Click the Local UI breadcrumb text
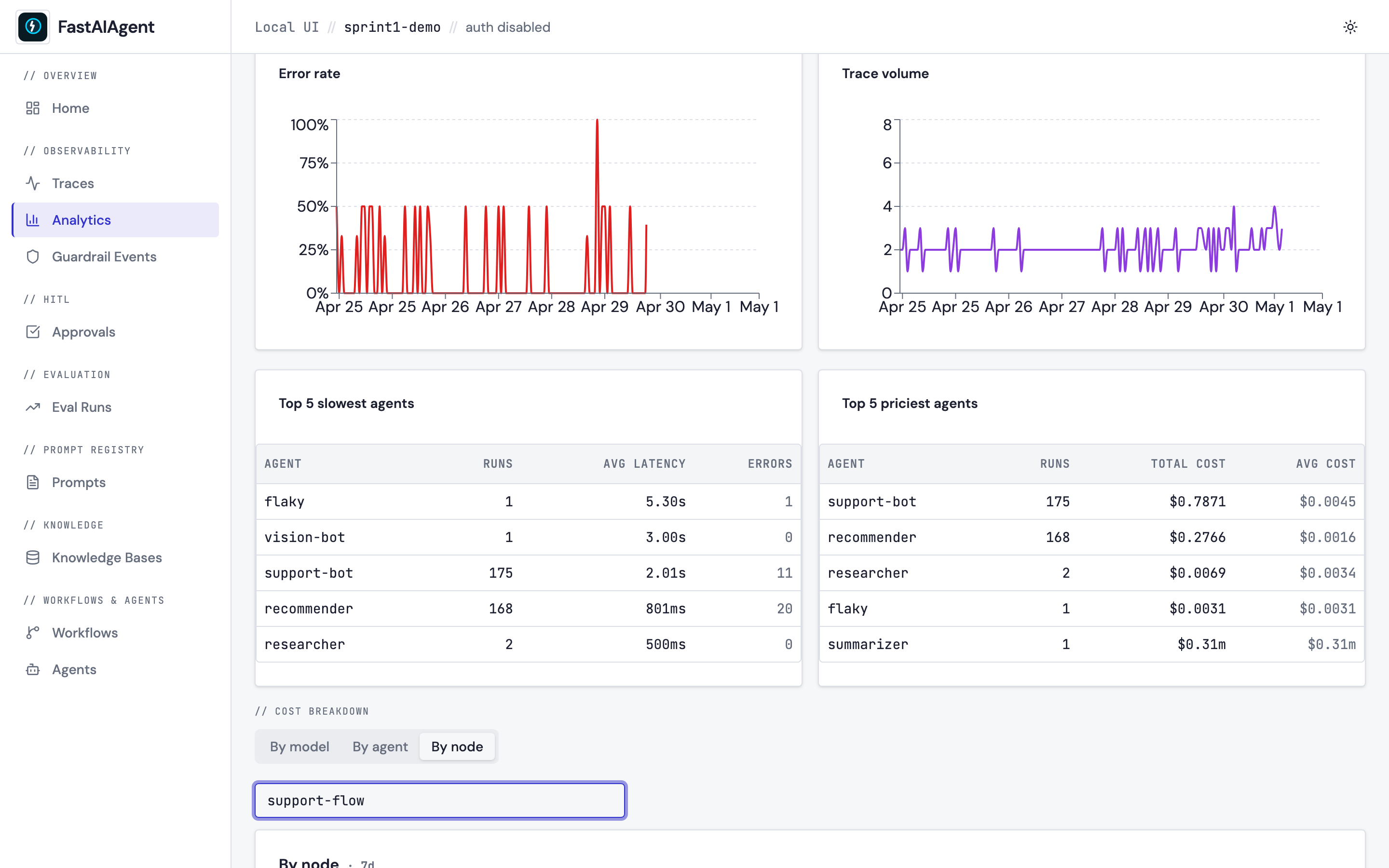This screenshot has height=868, width=1389. pos(286,27)
